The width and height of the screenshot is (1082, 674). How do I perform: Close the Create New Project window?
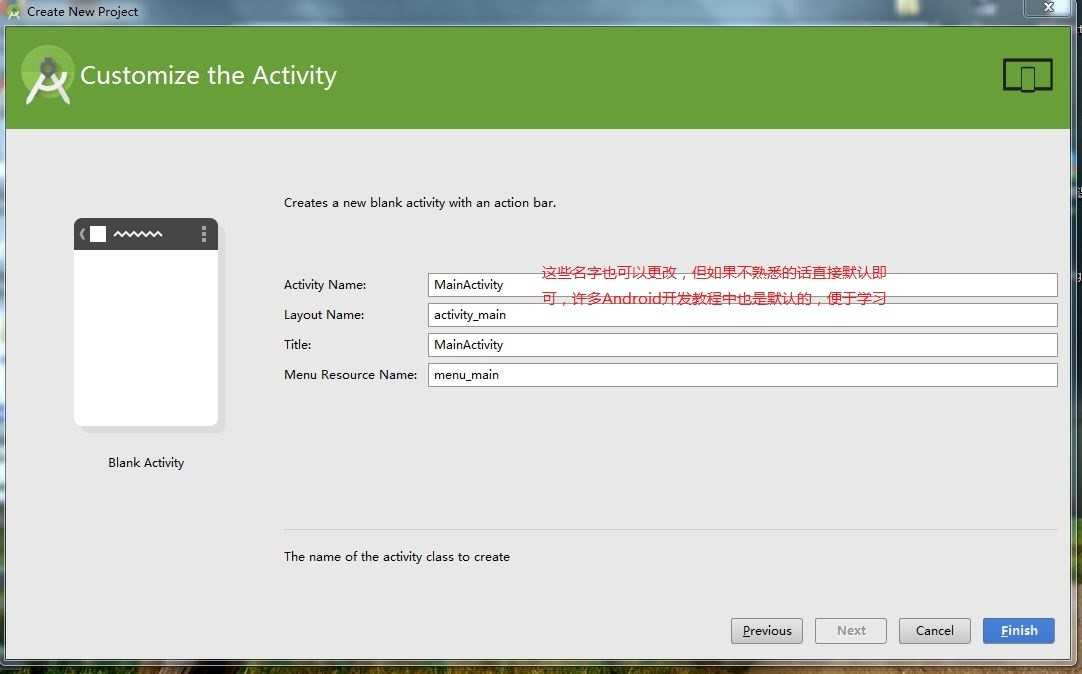[1048, 7]
